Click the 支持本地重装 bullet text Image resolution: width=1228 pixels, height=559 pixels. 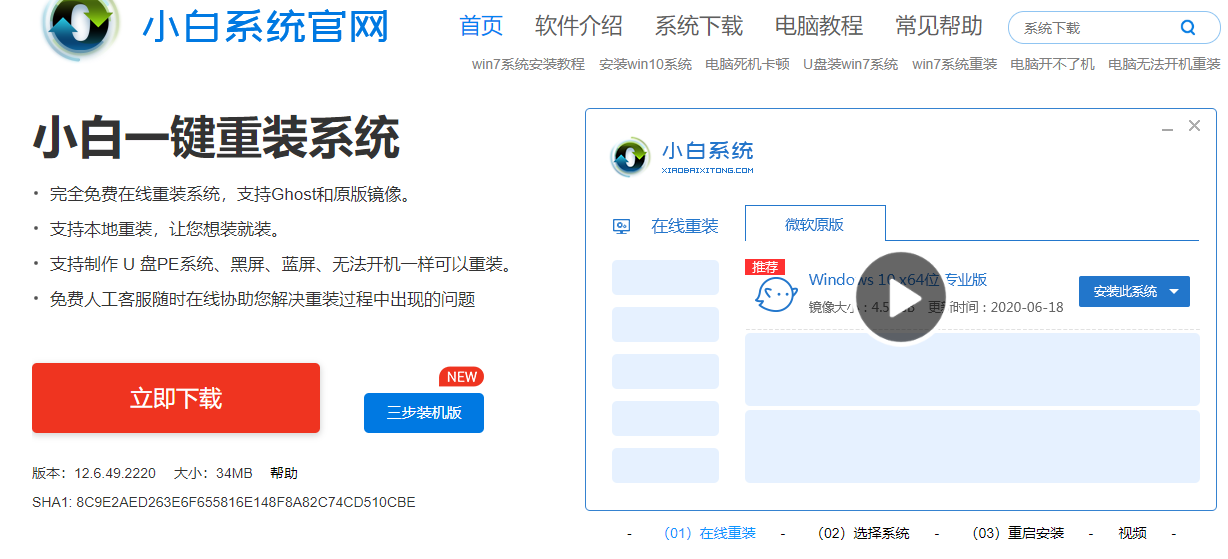[x=165, y=229]
